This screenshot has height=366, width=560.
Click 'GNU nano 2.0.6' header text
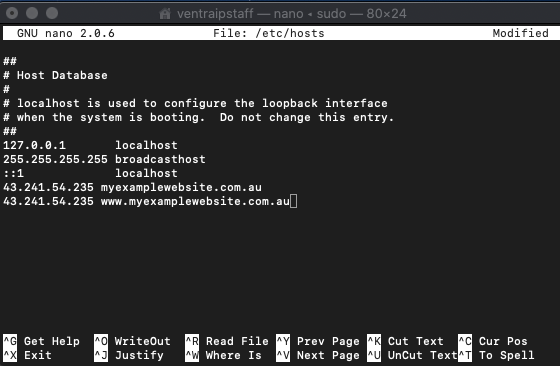click(66, 33)
